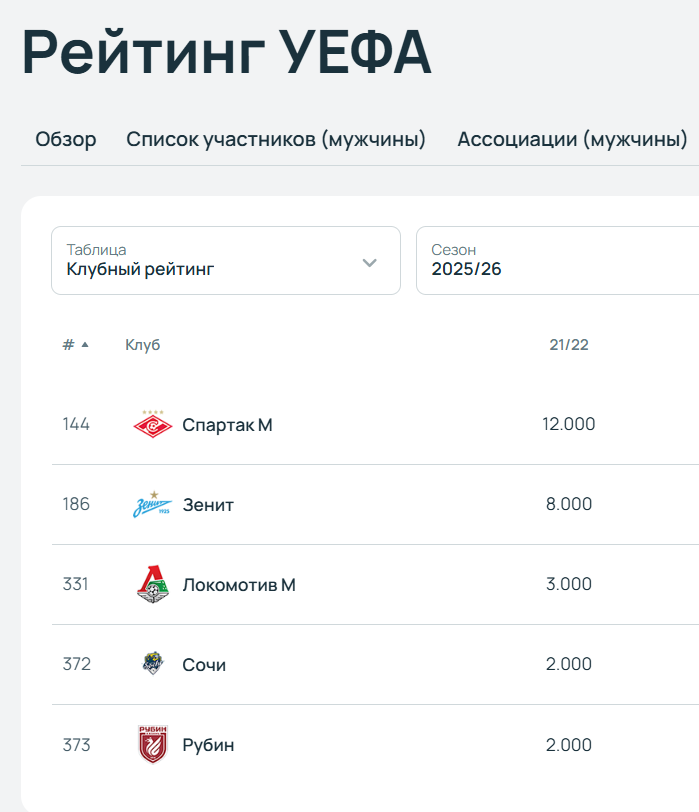Open the Список участников (мужчины) tab
Image resolution: width=699 pixels, height=812 pixels.
click(276, 139)
